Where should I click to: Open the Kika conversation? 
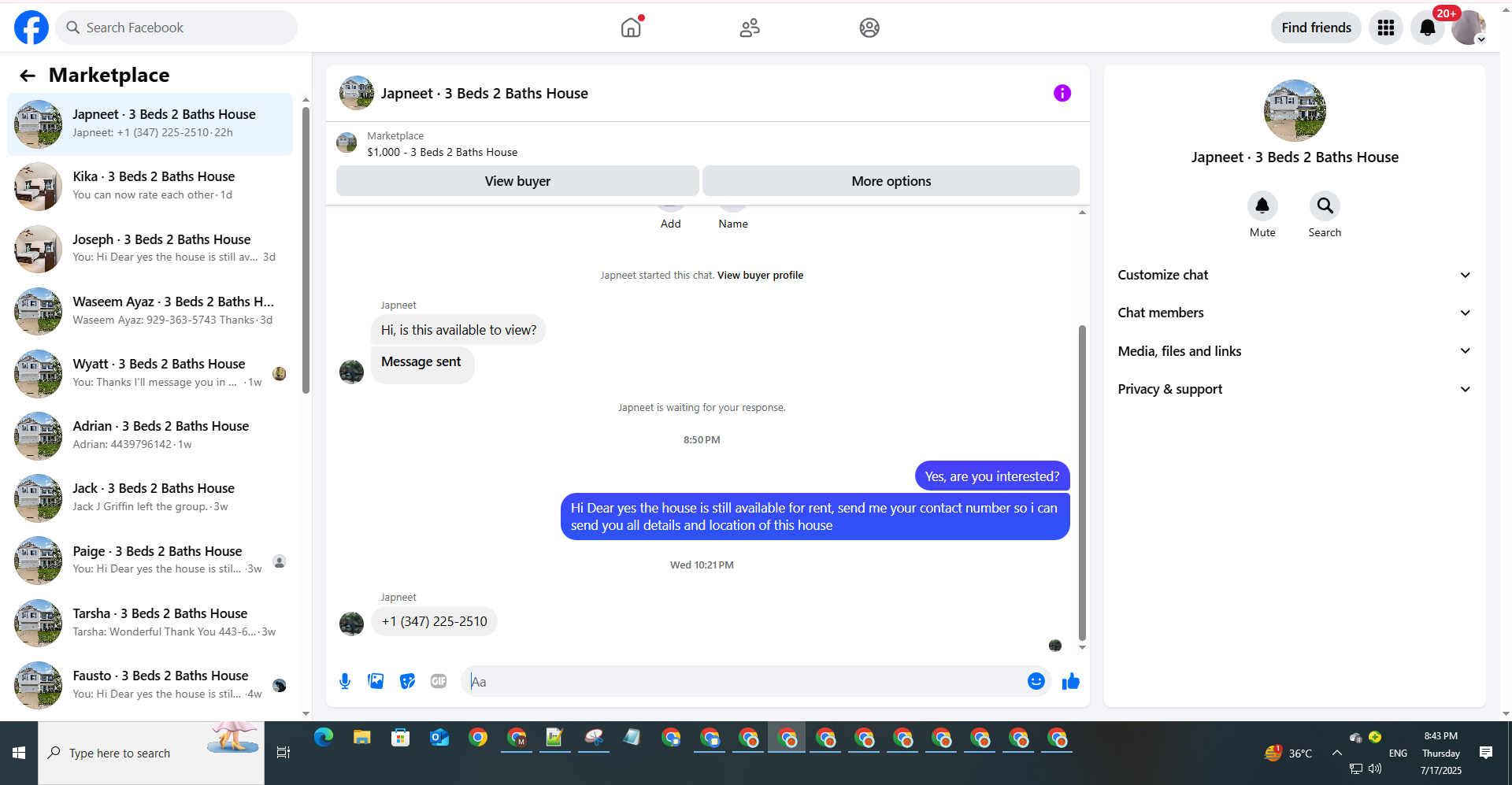pyautogui.click(x=150, y=186)
